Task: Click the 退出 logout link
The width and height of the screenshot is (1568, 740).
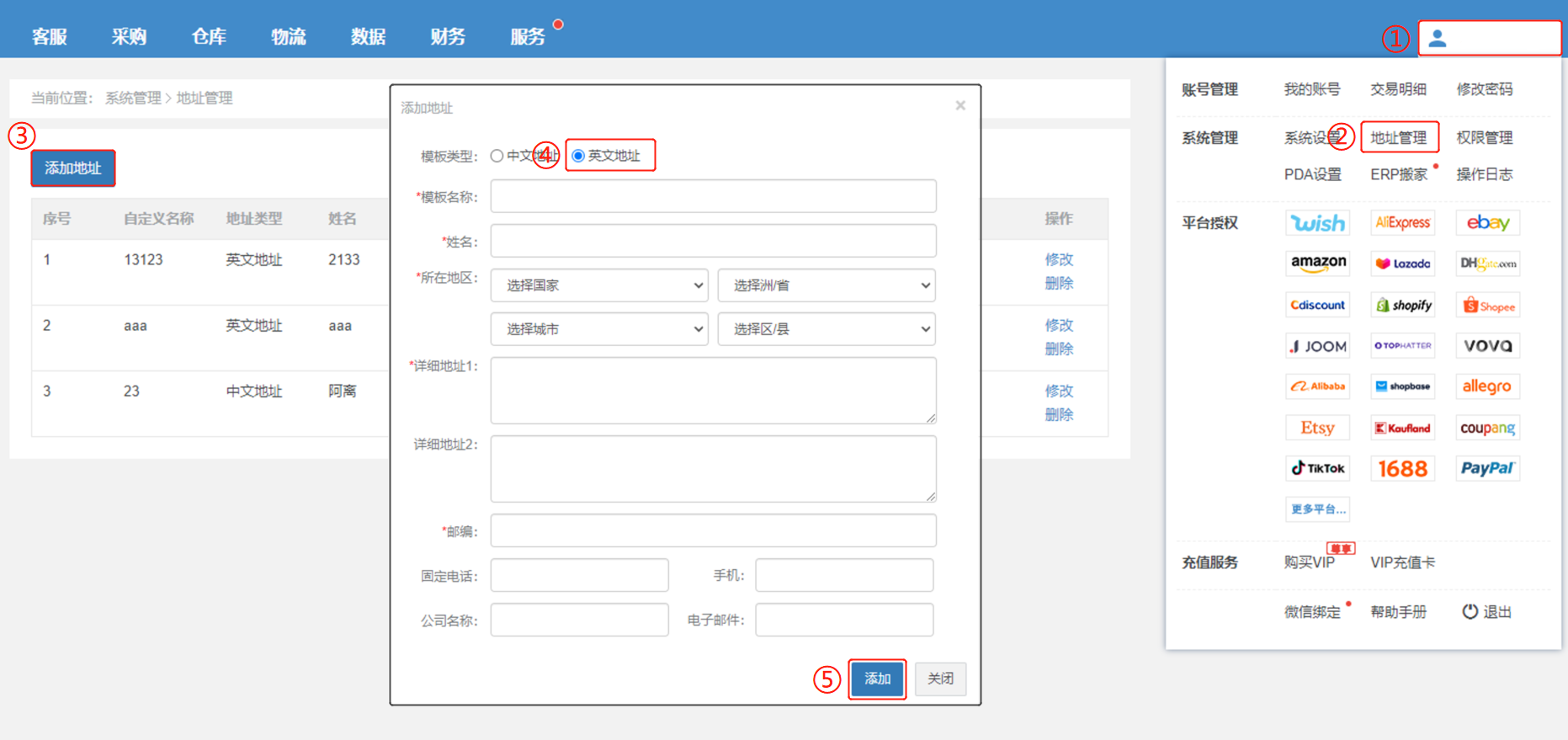Action: click(x=1487, y=612)
